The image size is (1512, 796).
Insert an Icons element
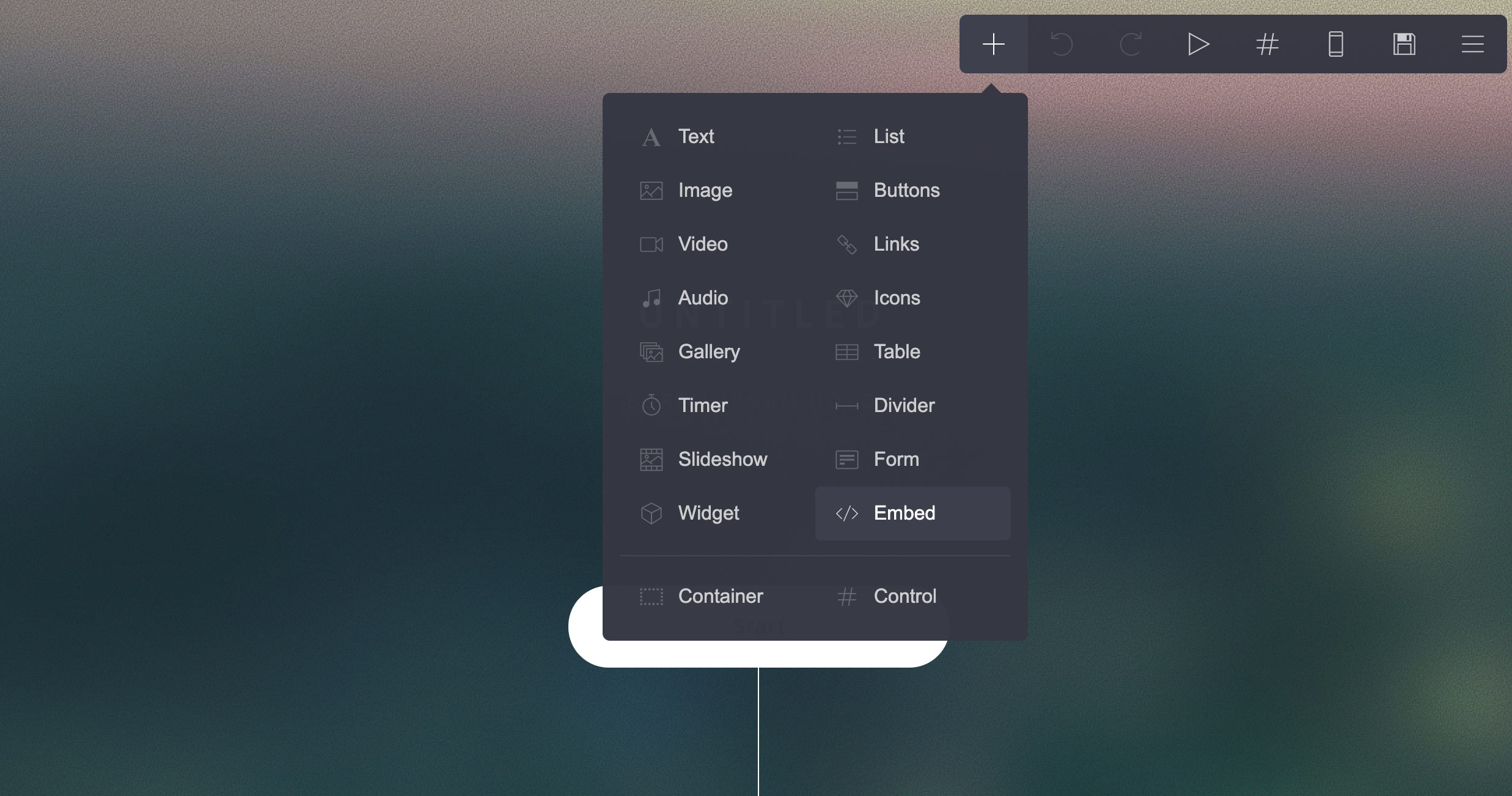913,298
